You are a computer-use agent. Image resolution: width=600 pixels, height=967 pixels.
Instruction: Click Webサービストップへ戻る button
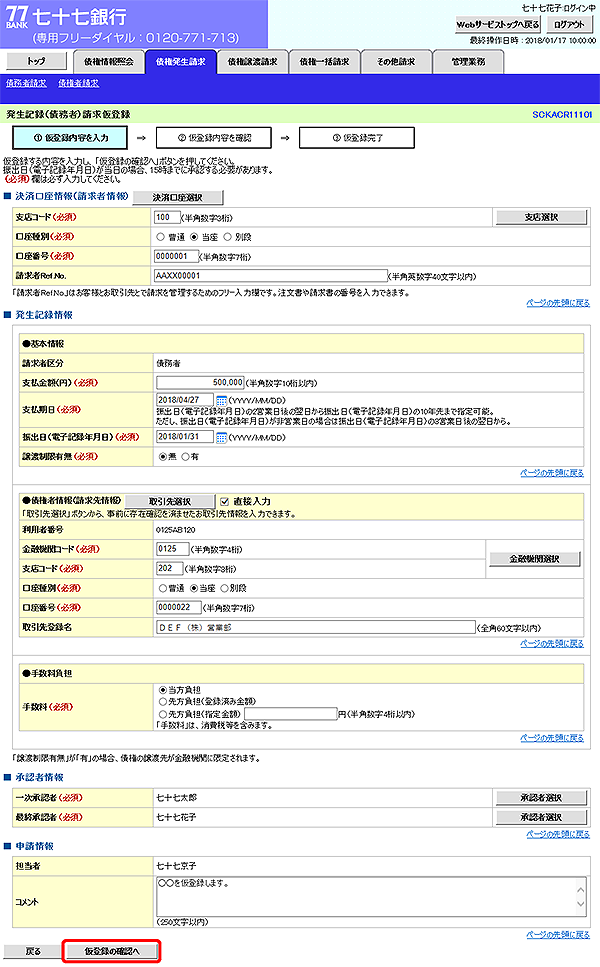498,25
